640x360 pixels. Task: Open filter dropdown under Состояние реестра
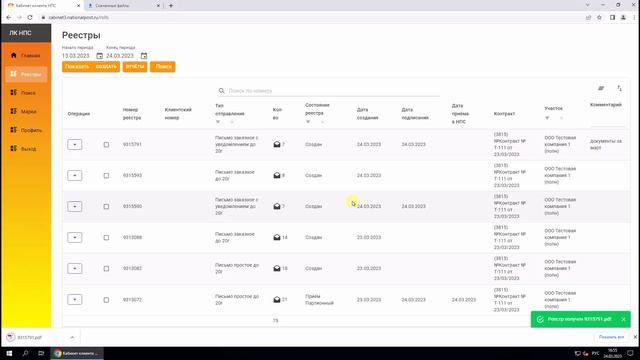[x=308, y=122]
